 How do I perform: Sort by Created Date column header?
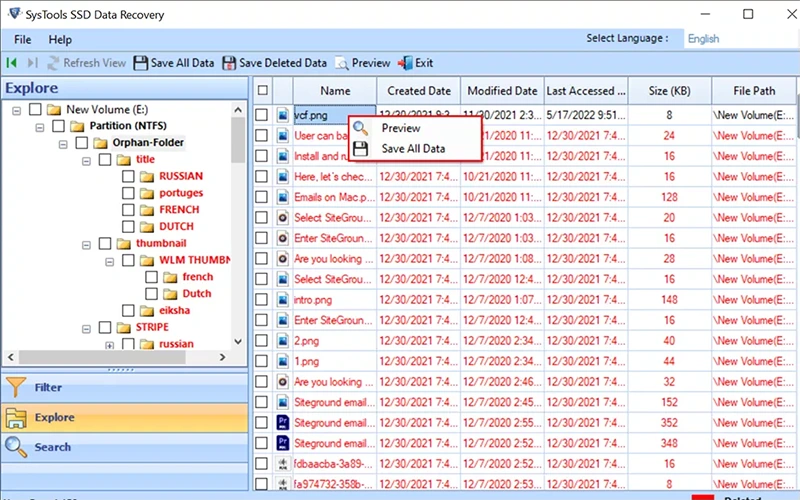(x=419, y=91)
